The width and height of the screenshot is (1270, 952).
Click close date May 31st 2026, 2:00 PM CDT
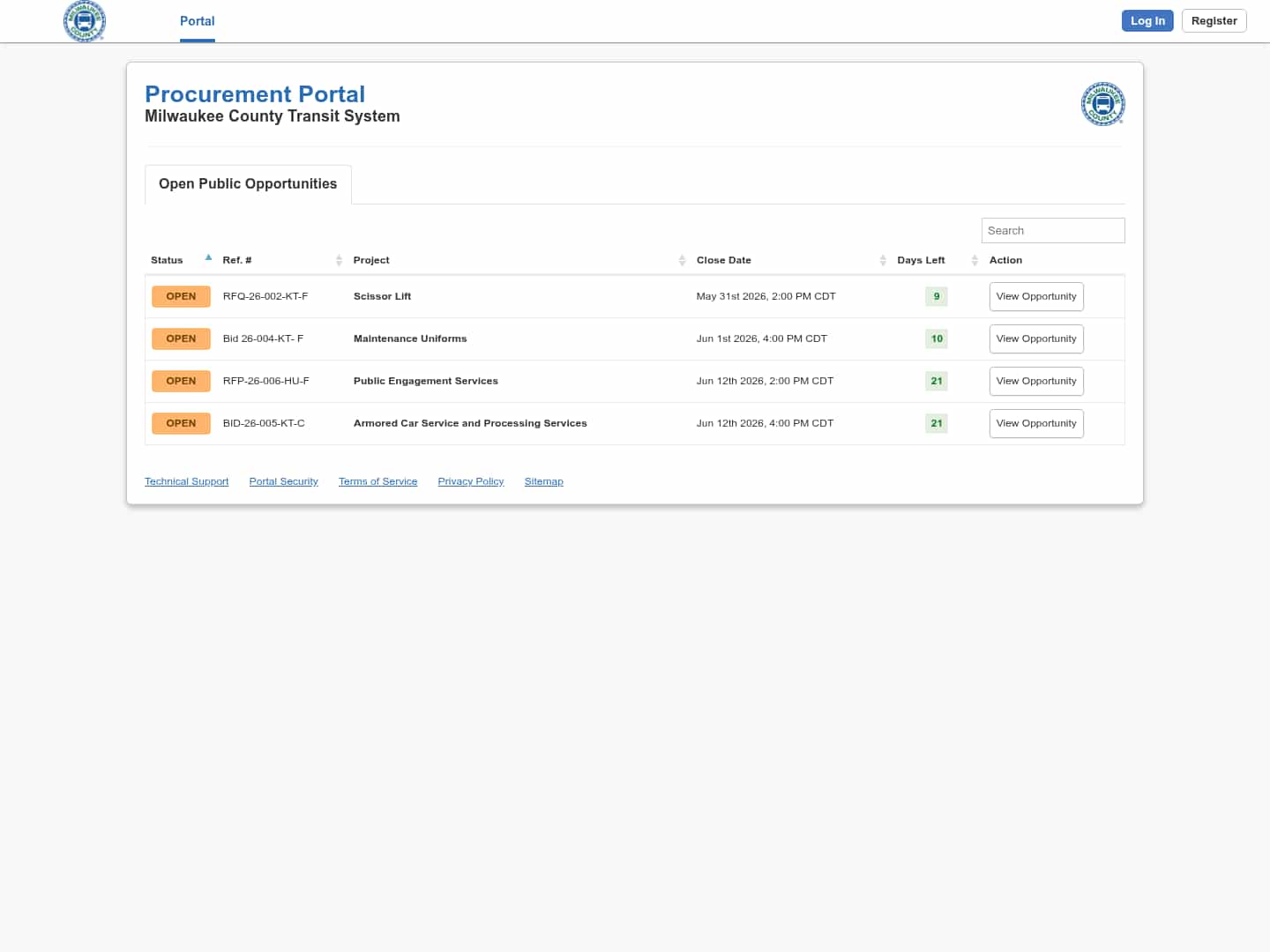pyautogui.click(x=766, y=296)
